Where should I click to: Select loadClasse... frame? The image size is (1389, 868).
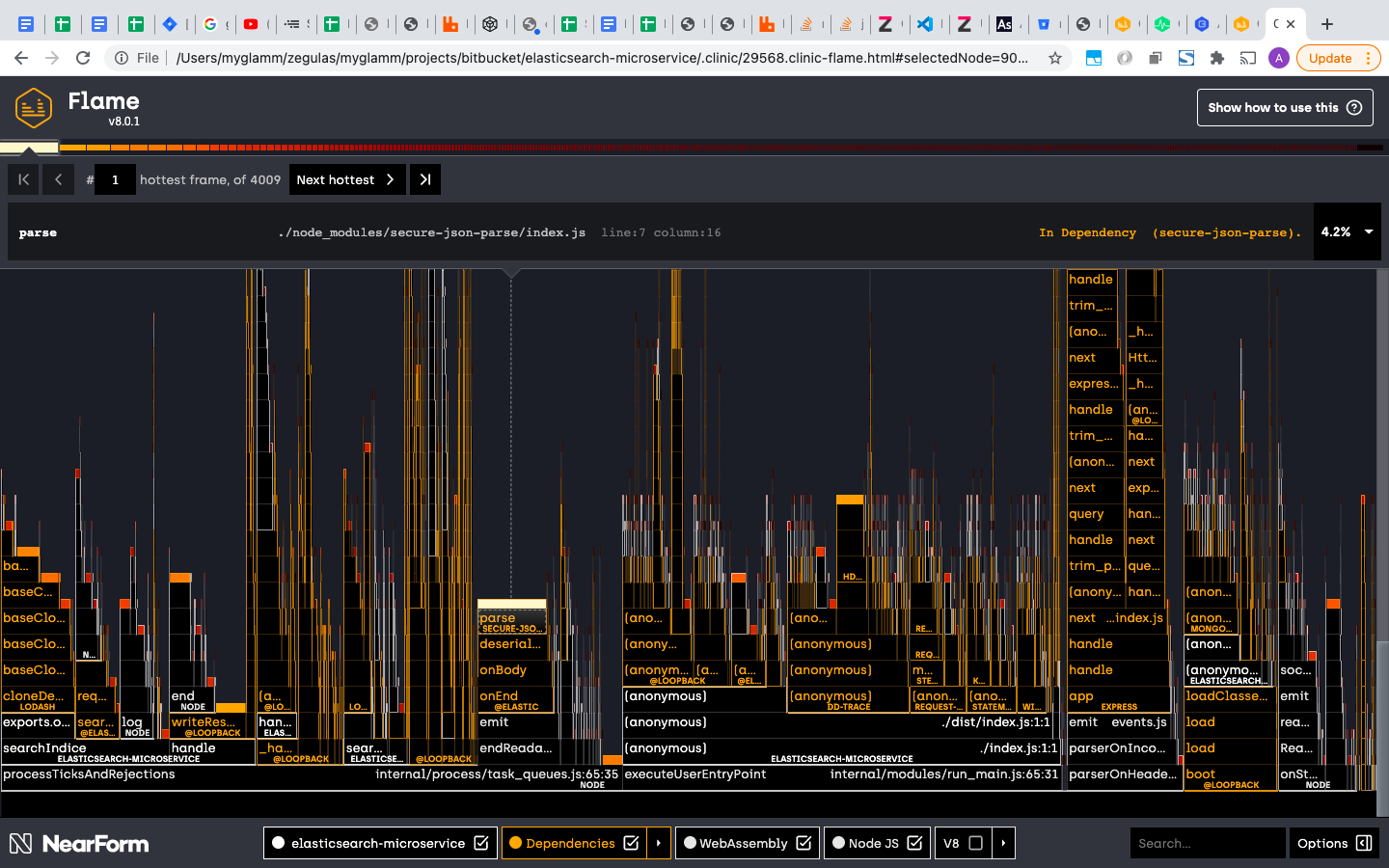(1230, 696)
